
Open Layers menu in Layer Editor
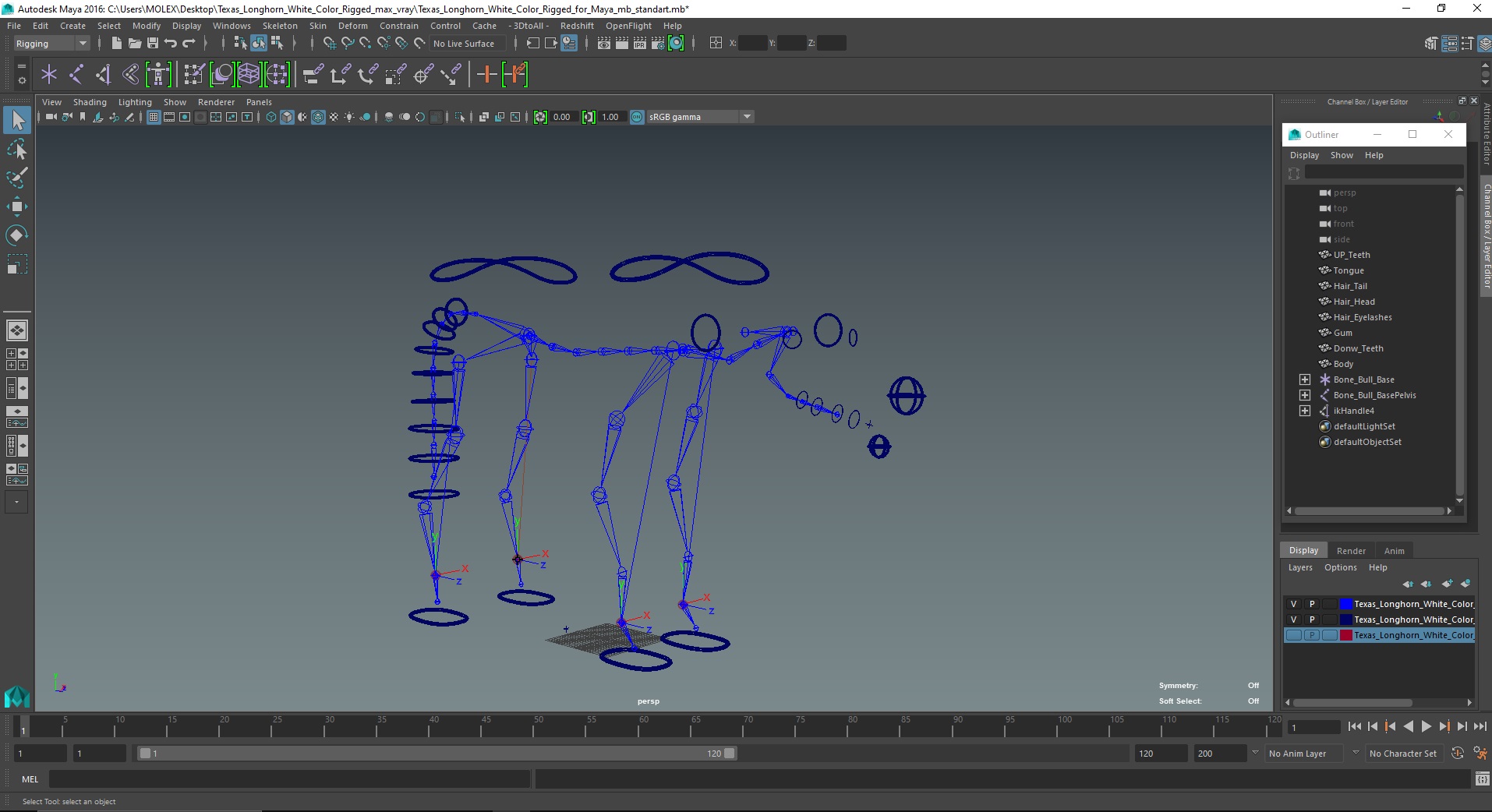click(1300, 567)
